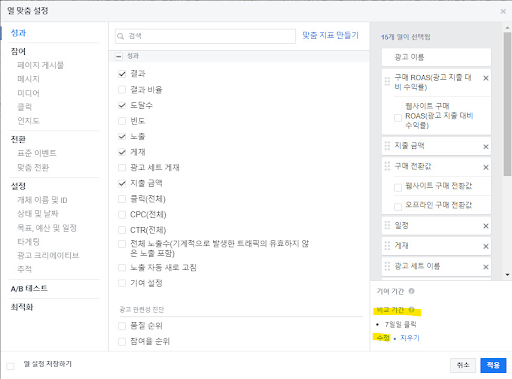Open the 최적화 category

point(22,307)
